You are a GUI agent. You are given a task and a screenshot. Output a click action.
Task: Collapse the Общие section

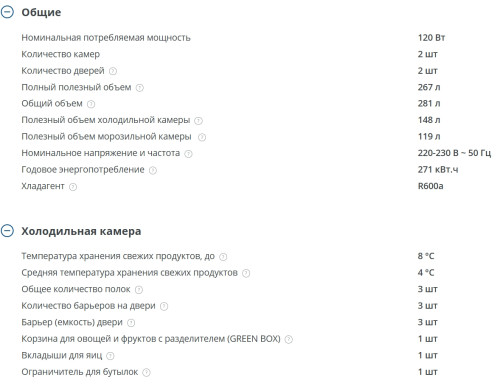point(7,12)
